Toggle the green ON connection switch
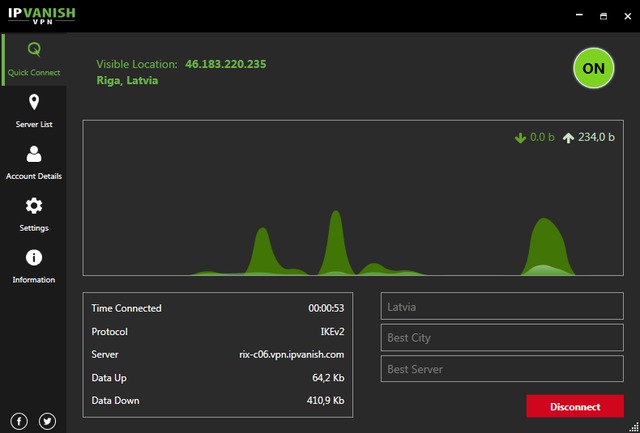Screen dimensions: 640x433 pyautogui.click(x=593, y=69)
